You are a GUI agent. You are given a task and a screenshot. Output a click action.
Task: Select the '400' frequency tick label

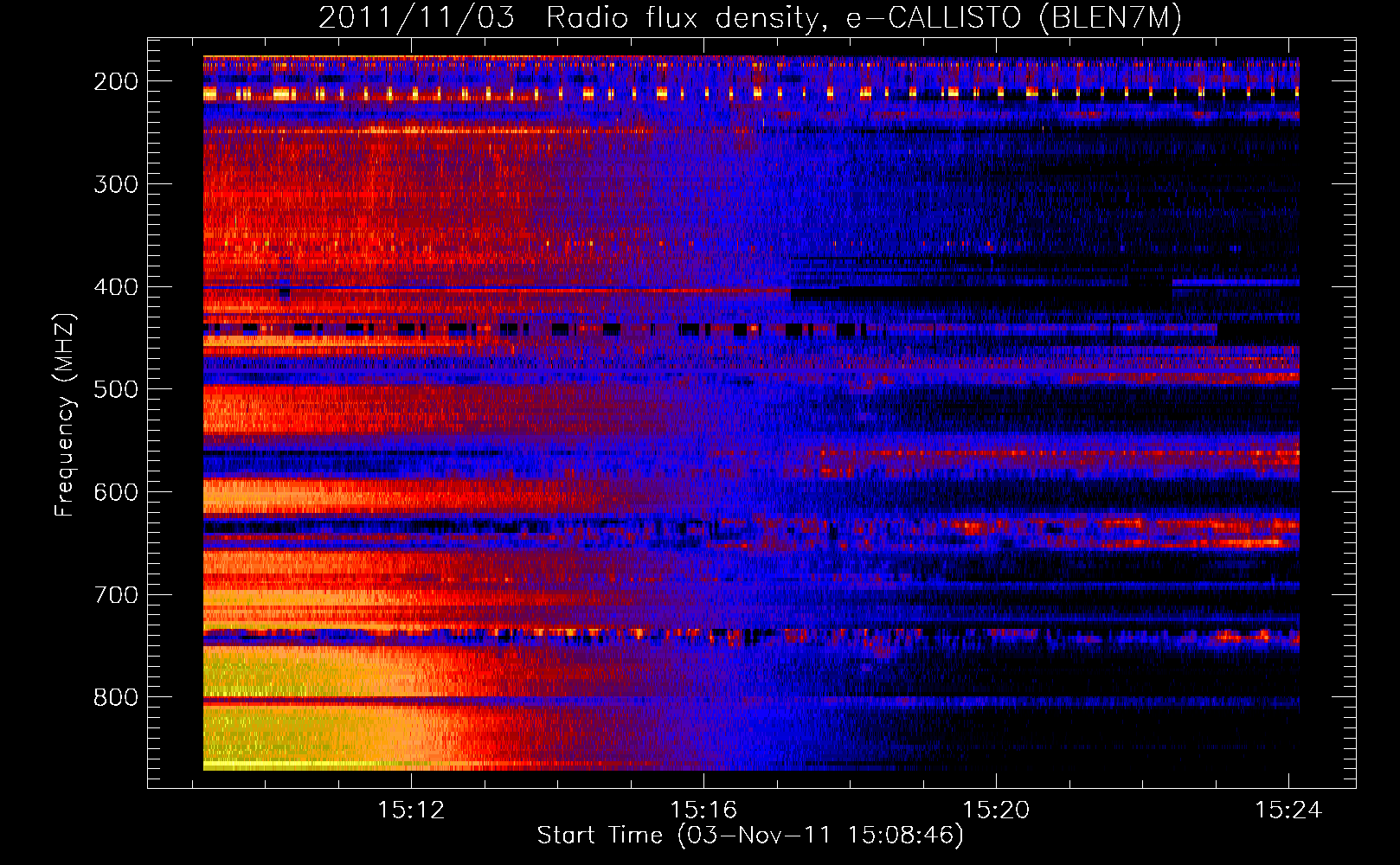pos(116,287)
